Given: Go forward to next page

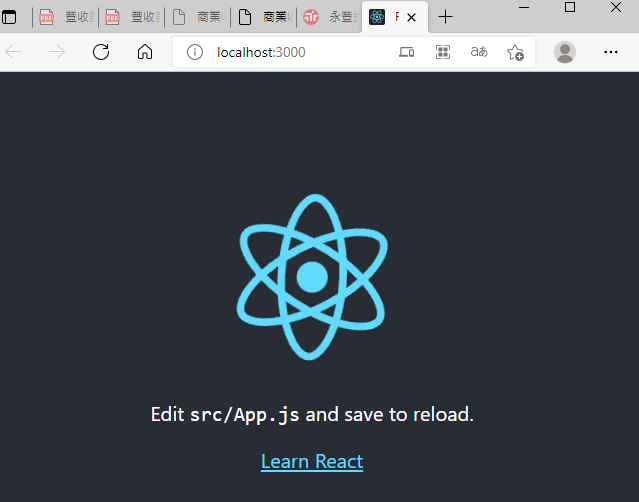Looking at the screenshot, I should pos(57,52).
